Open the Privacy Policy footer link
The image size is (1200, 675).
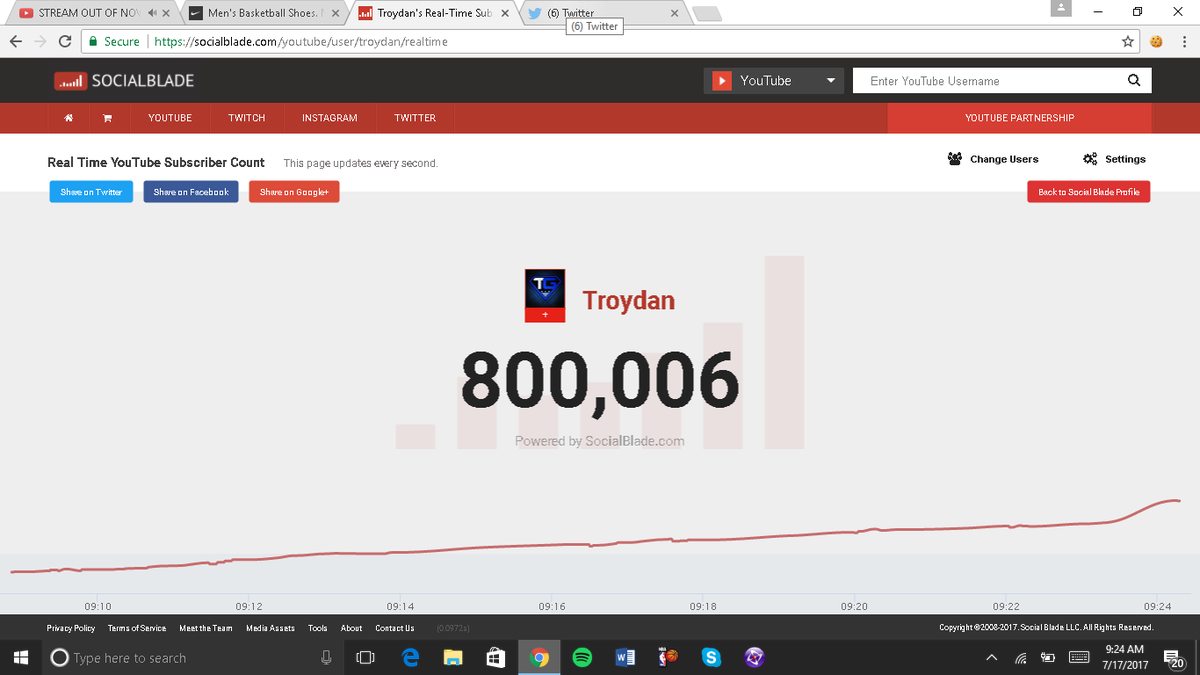(71, 628)
